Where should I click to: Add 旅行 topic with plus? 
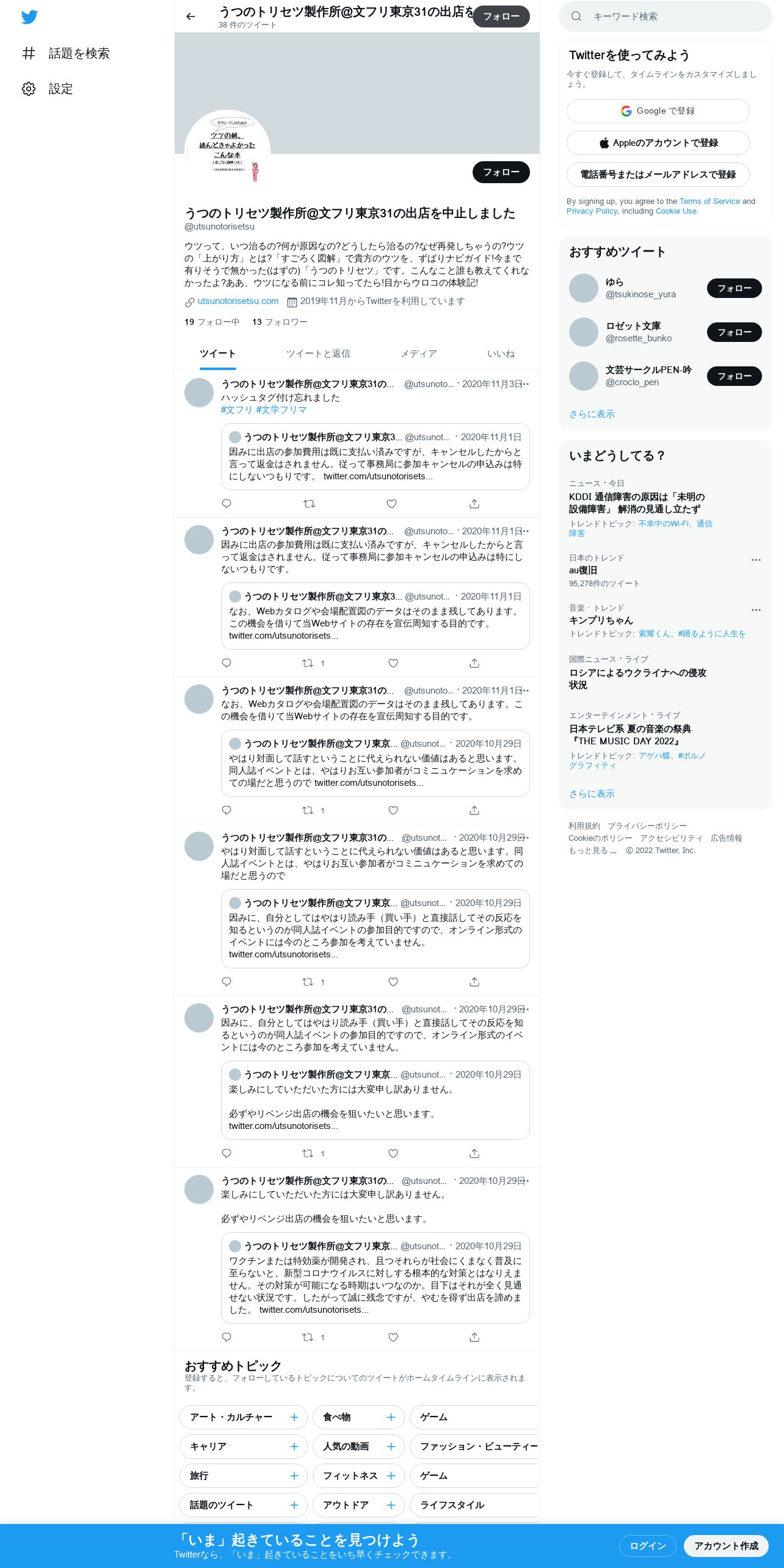(294, 1476)
